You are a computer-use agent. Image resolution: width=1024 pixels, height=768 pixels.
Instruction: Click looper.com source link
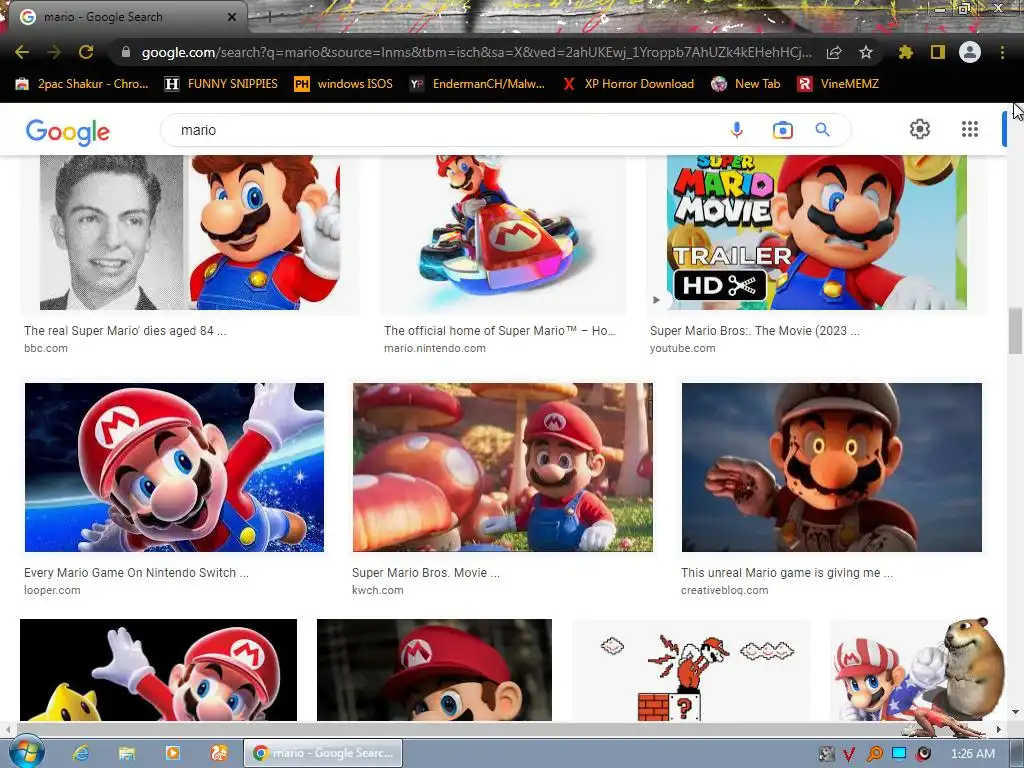click(52, 590)
